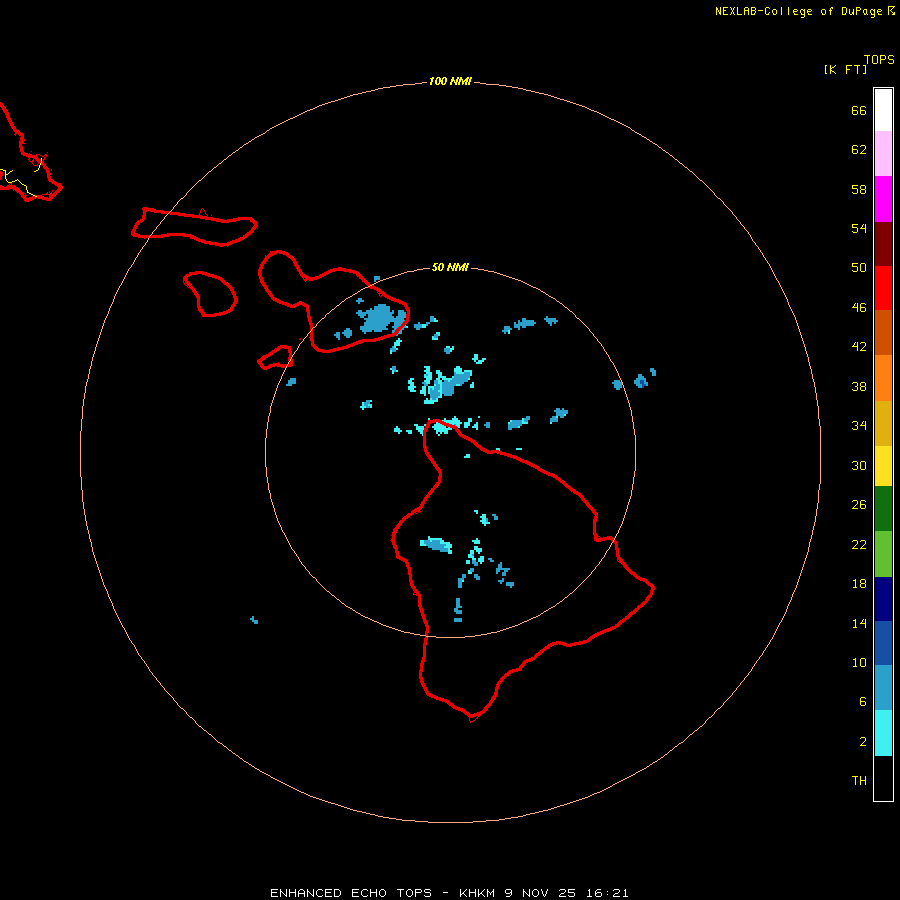Click the legend value 50
900x900 pixels.
[859, 268]
